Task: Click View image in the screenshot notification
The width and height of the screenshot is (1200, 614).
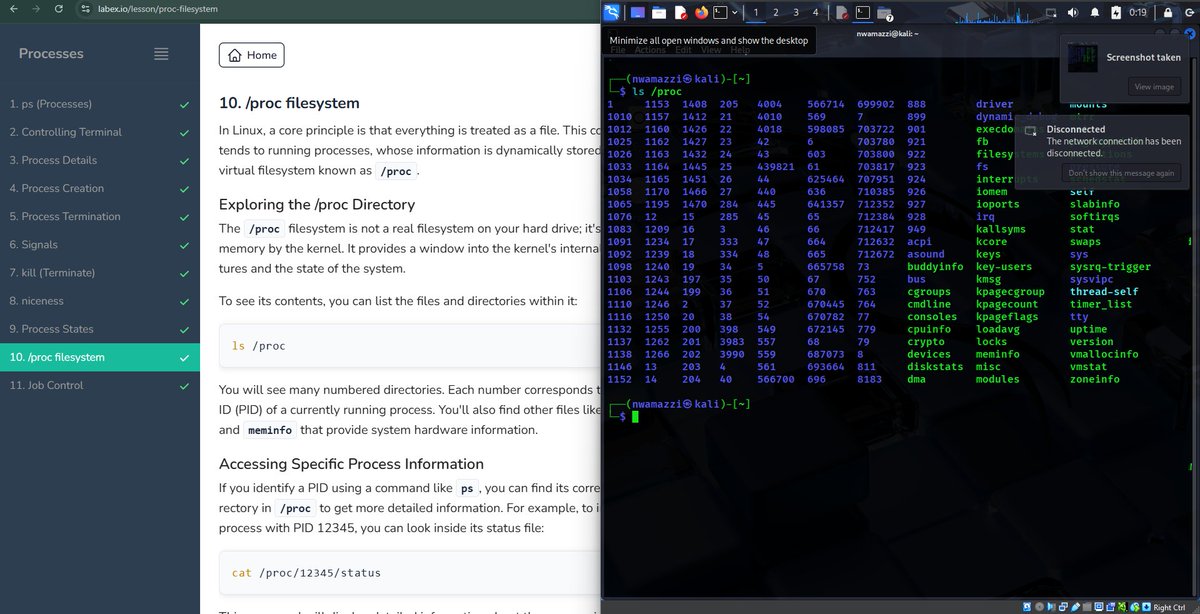Action: point(1153,87)
